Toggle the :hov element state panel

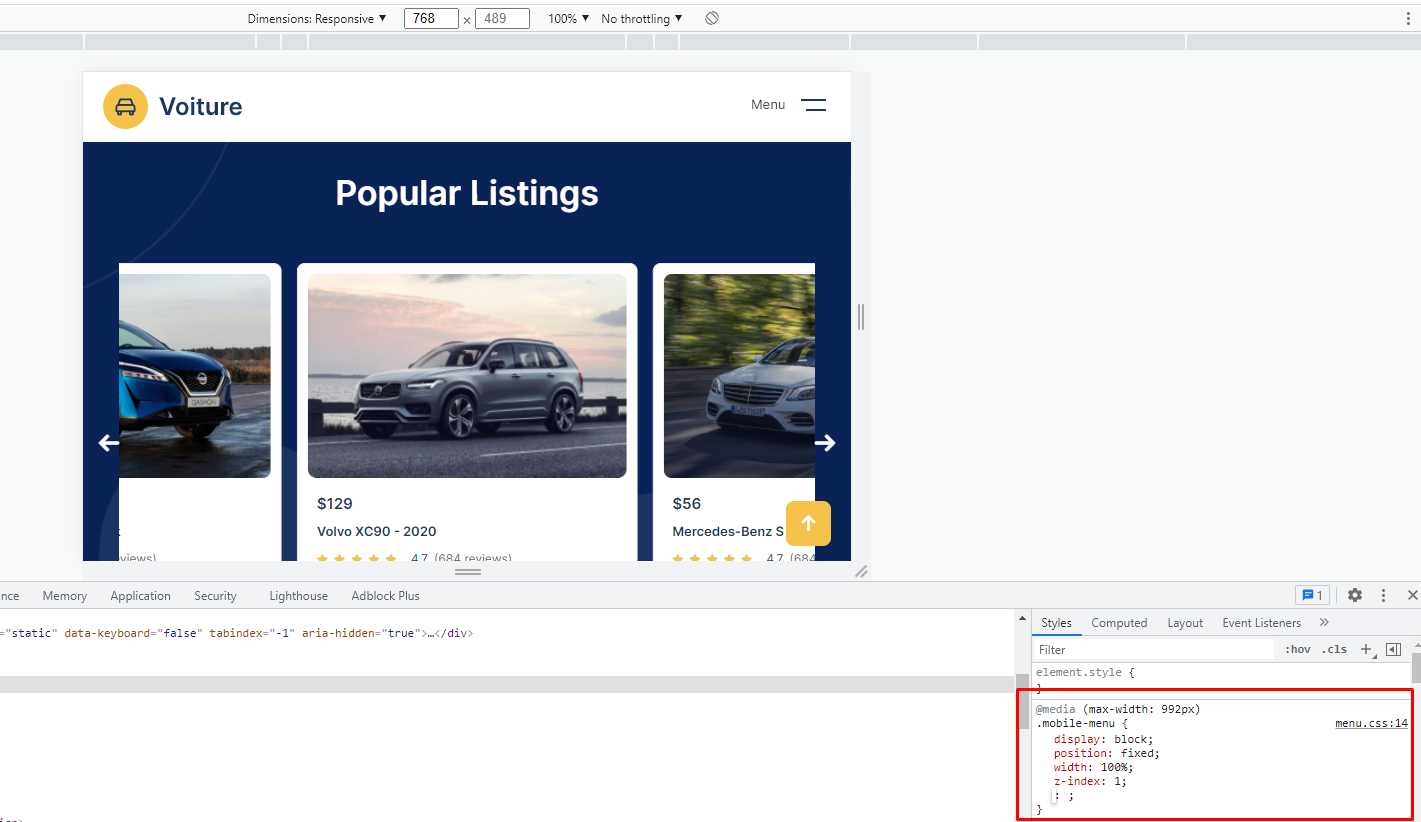coord(1298,650)
